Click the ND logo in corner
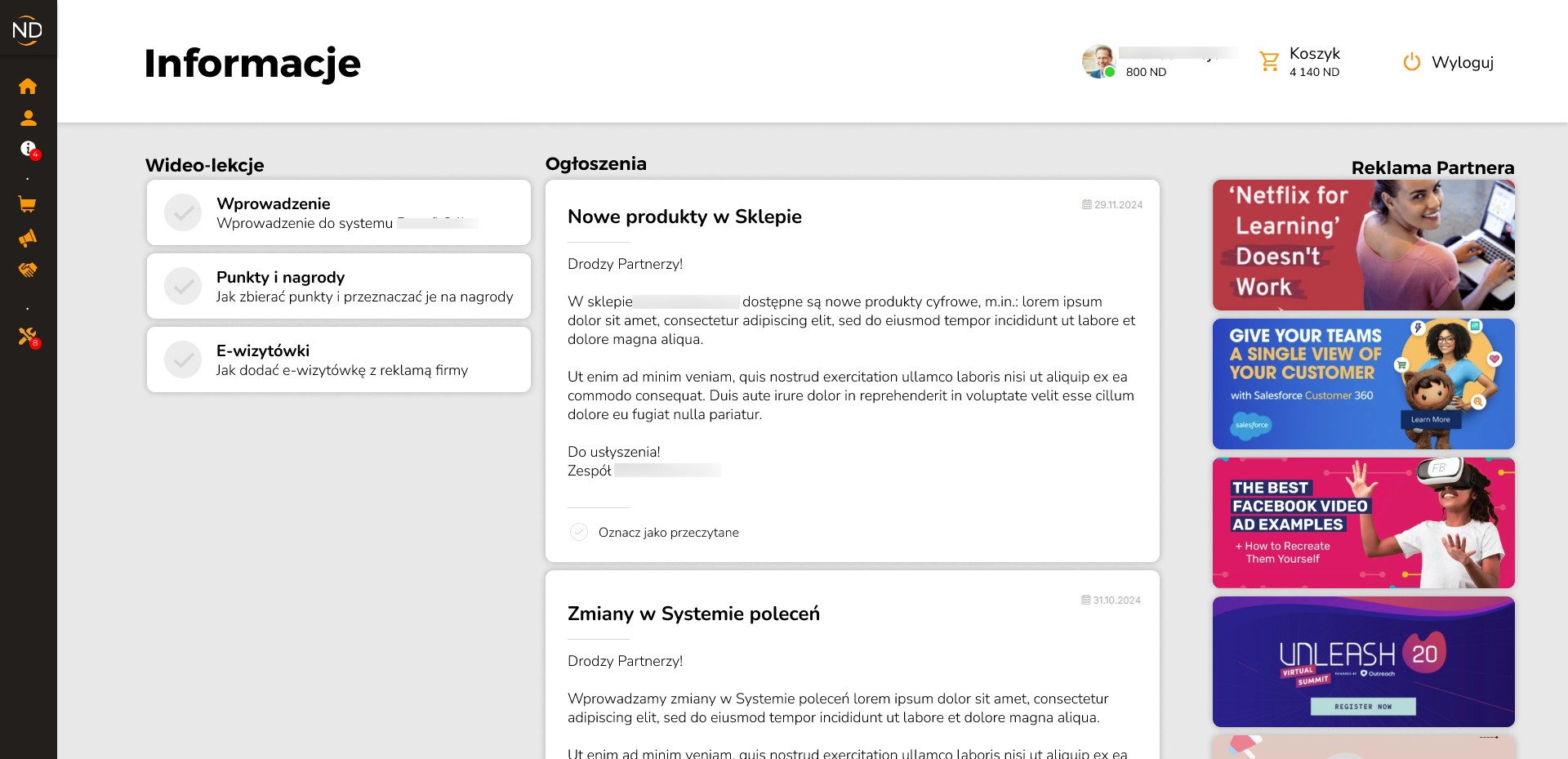 coord(28,29)
